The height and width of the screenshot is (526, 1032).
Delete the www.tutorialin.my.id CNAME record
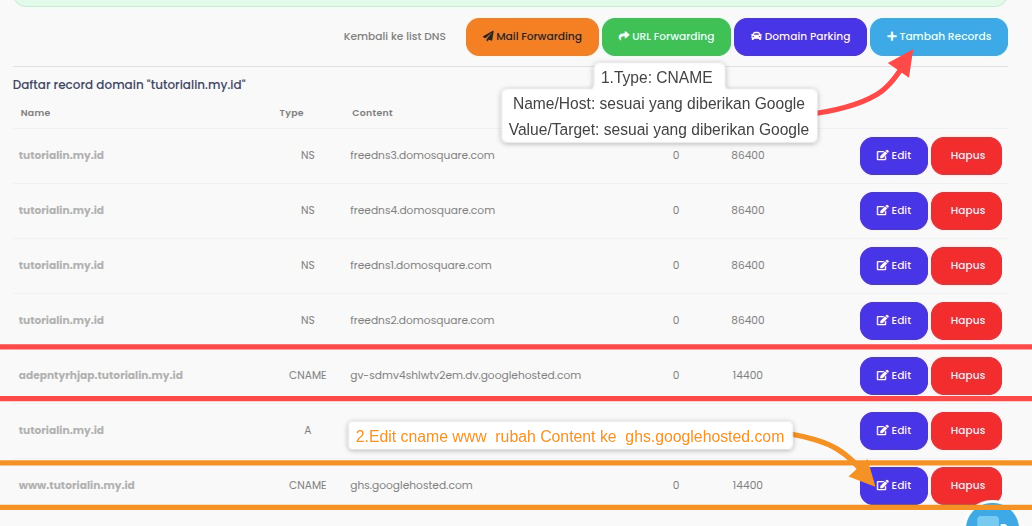coord(966,486)
